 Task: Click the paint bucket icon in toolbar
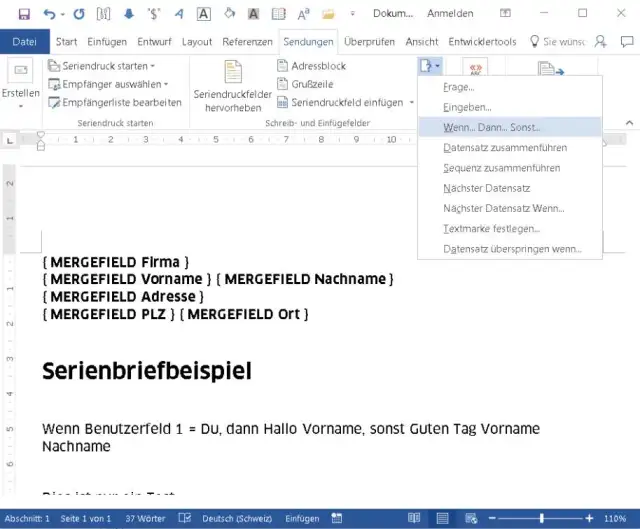[229, 13]
